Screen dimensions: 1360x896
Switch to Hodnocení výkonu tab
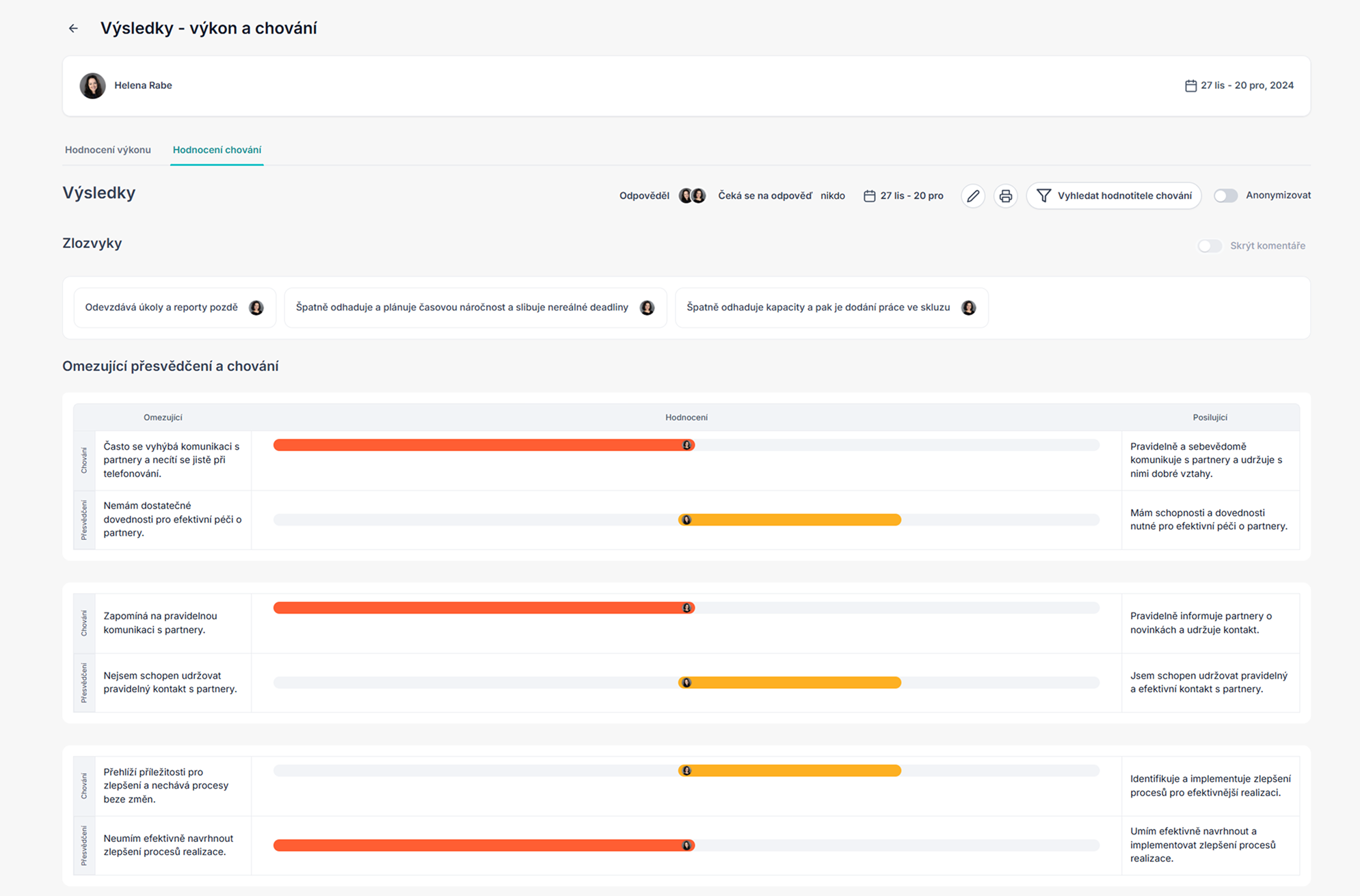coord(108,150)
